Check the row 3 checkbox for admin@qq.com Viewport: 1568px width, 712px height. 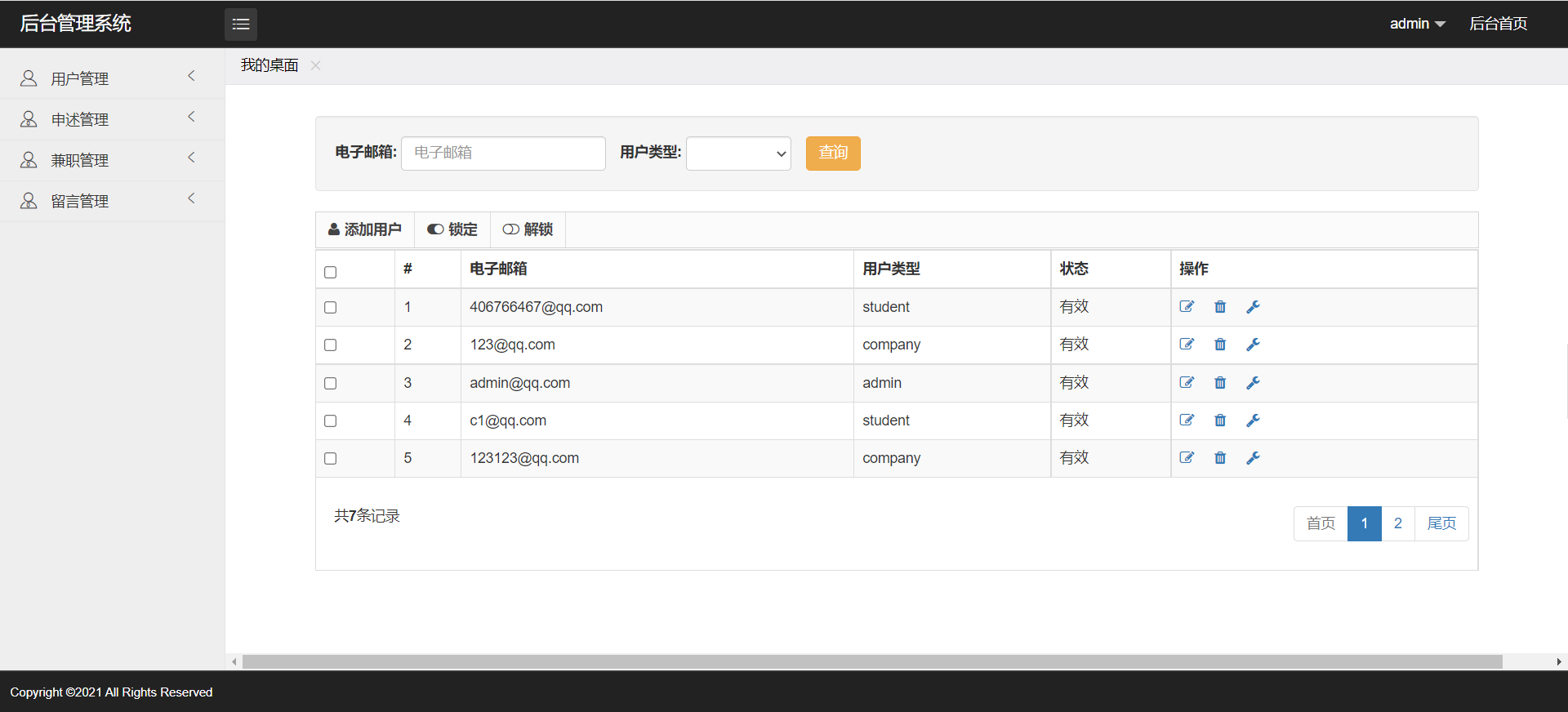330,383
